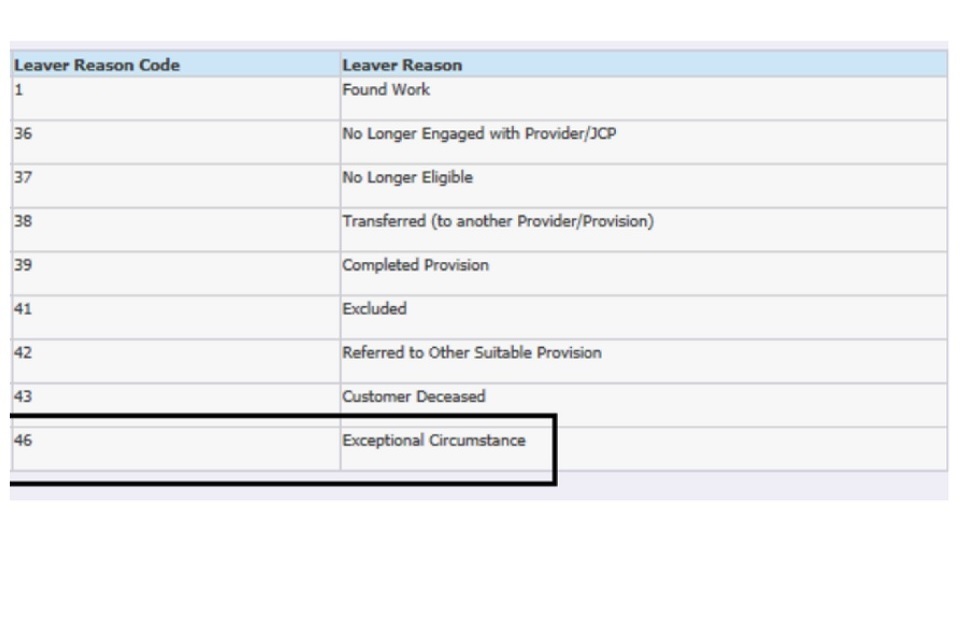Click the Leaver Reason column header
Image resolution: width=960 pixels, height=640 pixels.
click(402, 65)
